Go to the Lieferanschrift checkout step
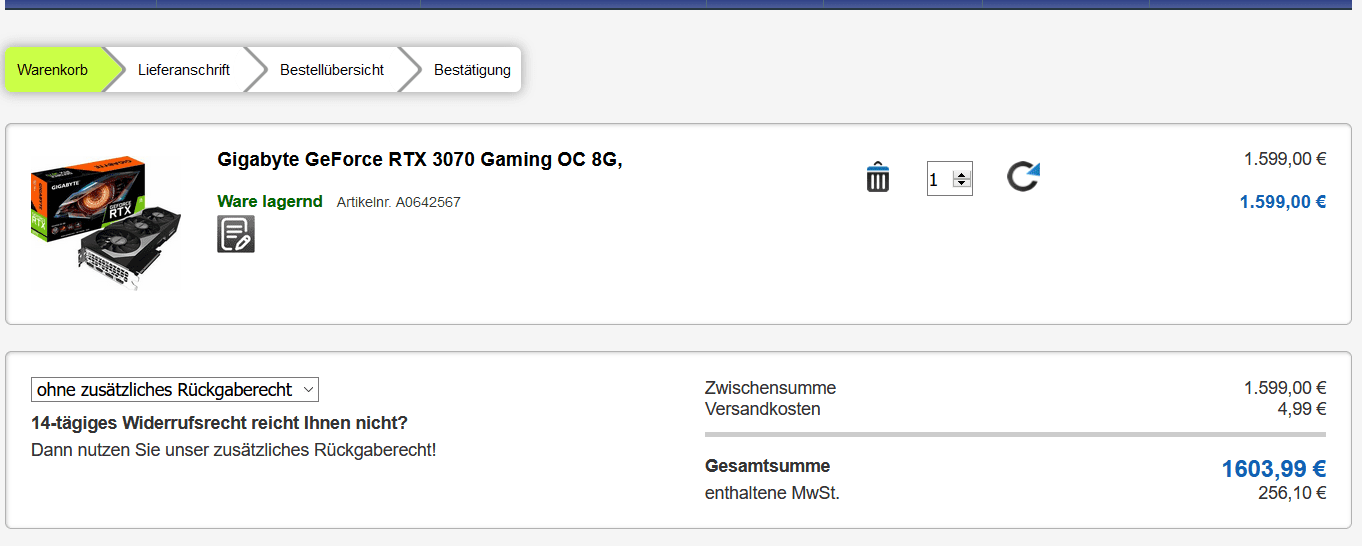 (184, 70)
